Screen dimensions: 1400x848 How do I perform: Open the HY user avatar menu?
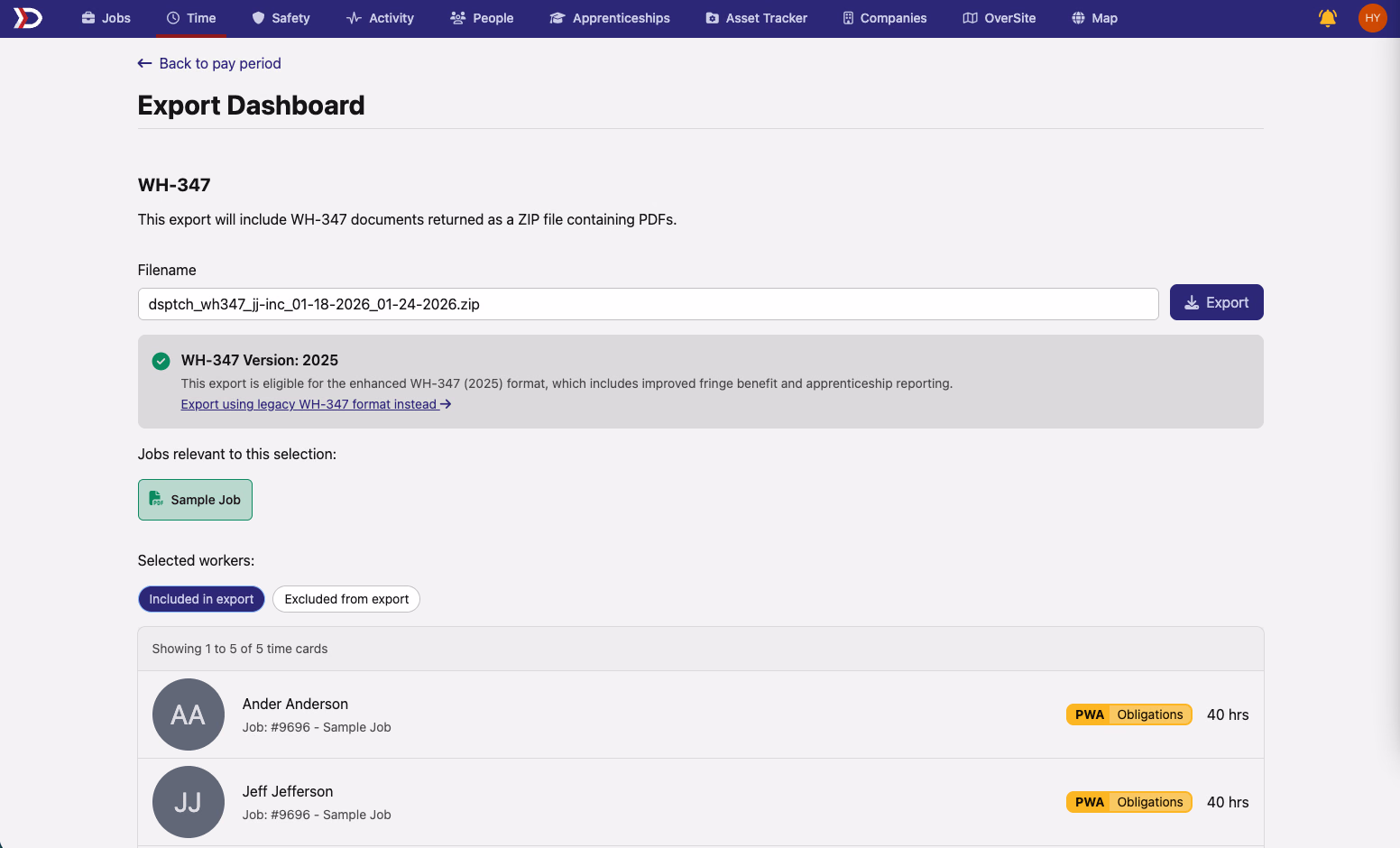[1373, 18]
